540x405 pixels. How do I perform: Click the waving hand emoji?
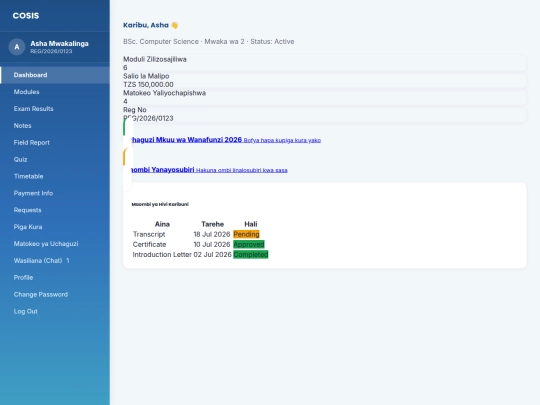coord(175,25)
